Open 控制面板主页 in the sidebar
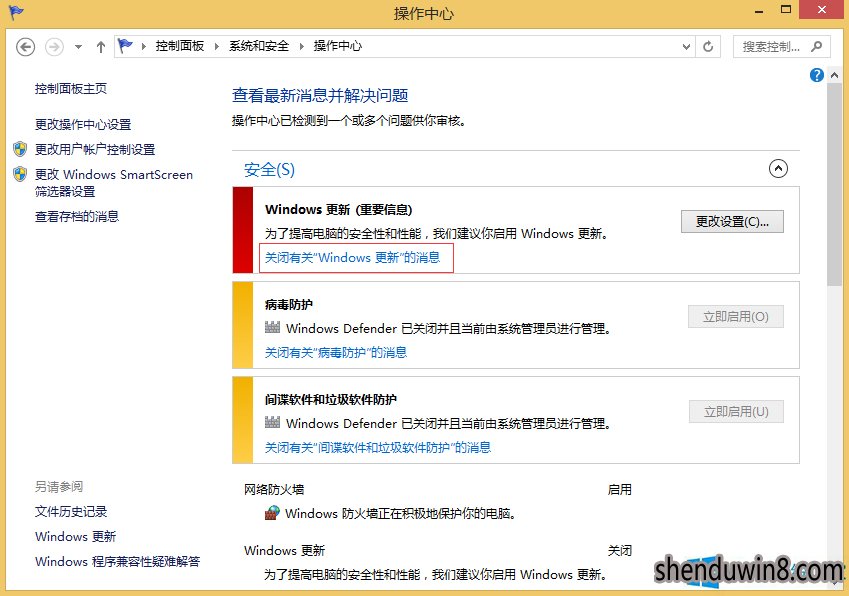Image resolution: width=849 pixels, height=596 pixels. [71, 88]
